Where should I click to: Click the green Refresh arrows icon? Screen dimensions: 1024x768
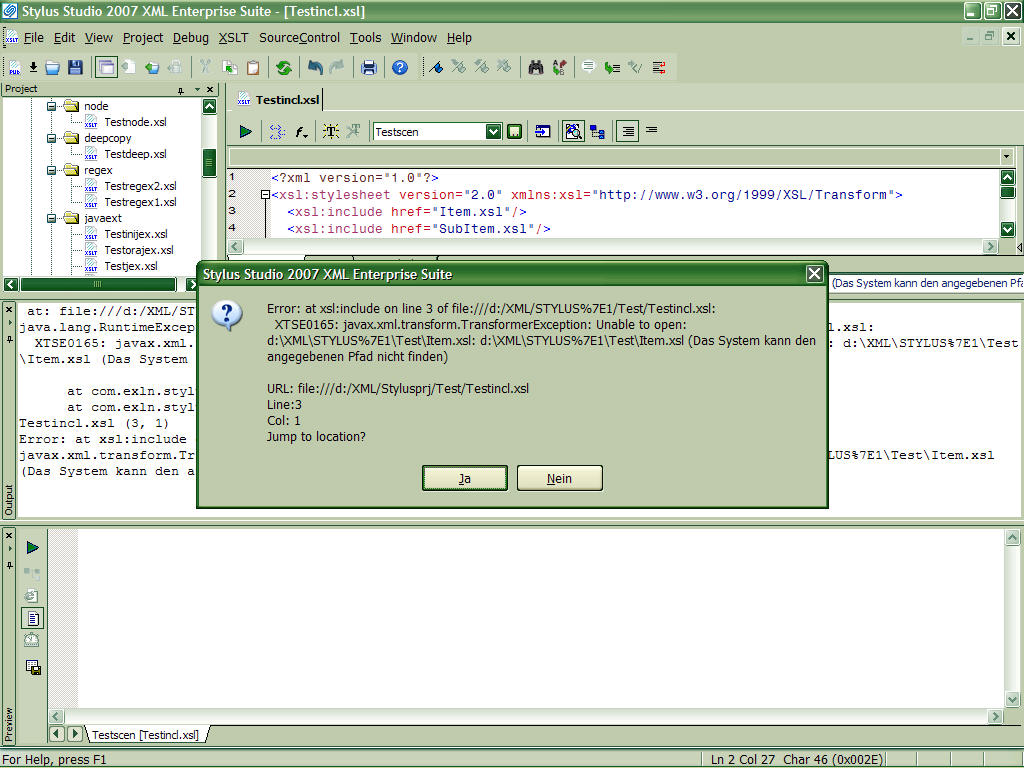(284, 68)
